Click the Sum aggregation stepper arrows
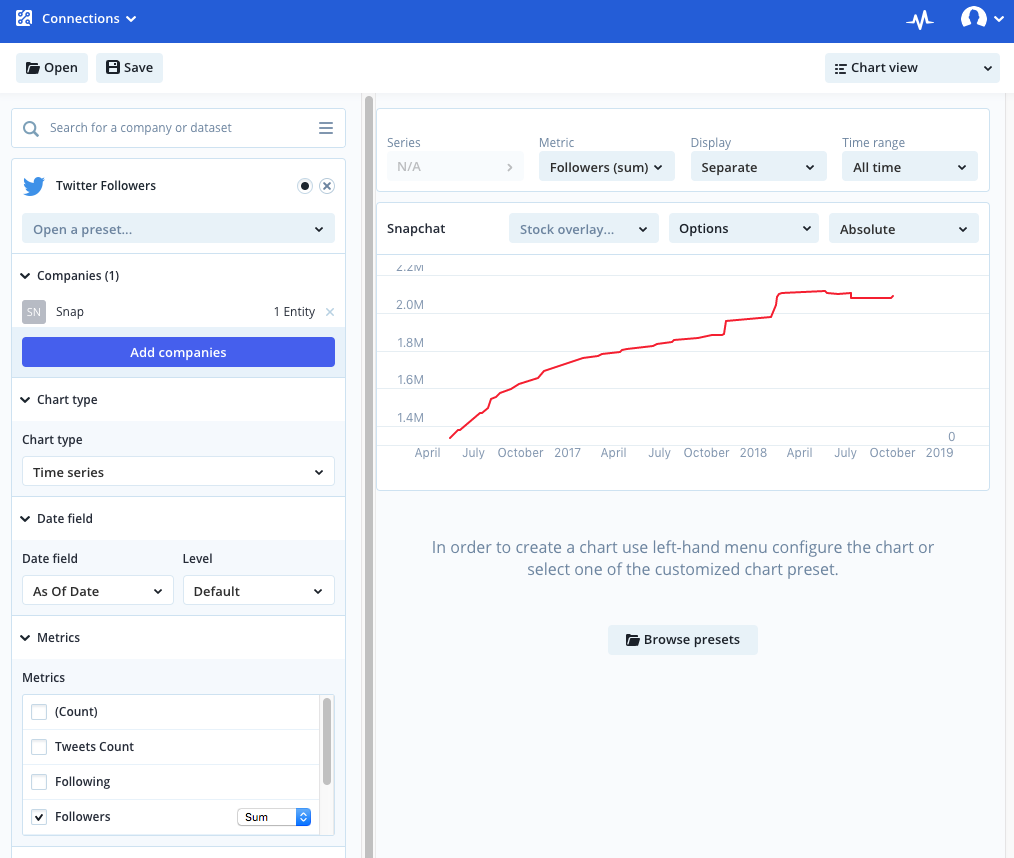The width and height of the screenshot is (1014, 858). pyautogui.click(x=302, y=817)
